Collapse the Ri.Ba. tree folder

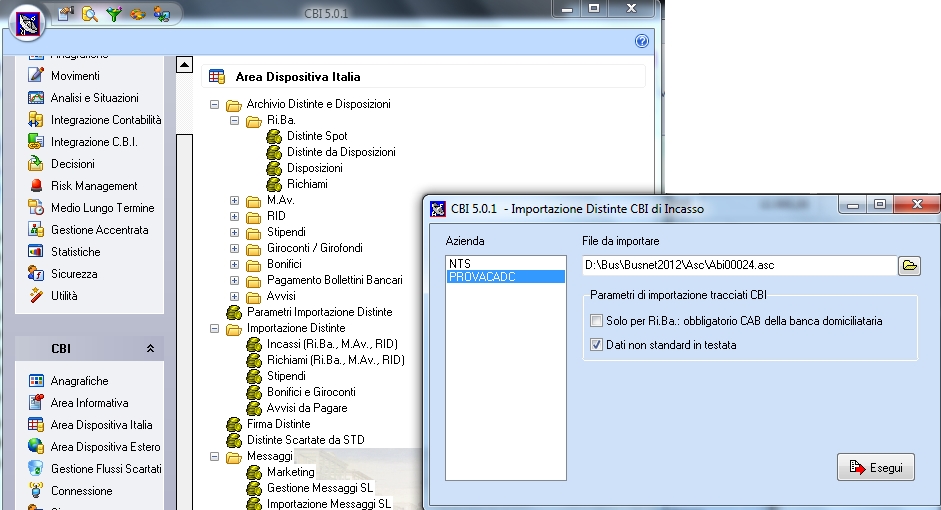click(x=235, y=121)
